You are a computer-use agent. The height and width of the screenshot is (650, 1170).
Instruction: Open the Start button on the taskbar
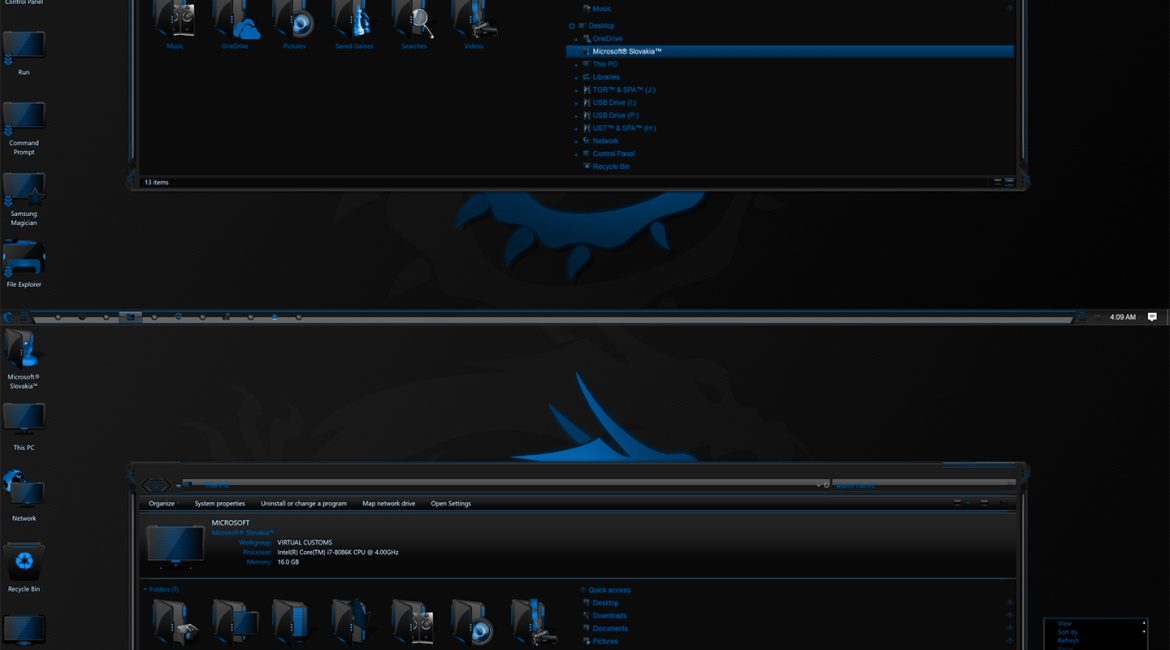[8, 317]
